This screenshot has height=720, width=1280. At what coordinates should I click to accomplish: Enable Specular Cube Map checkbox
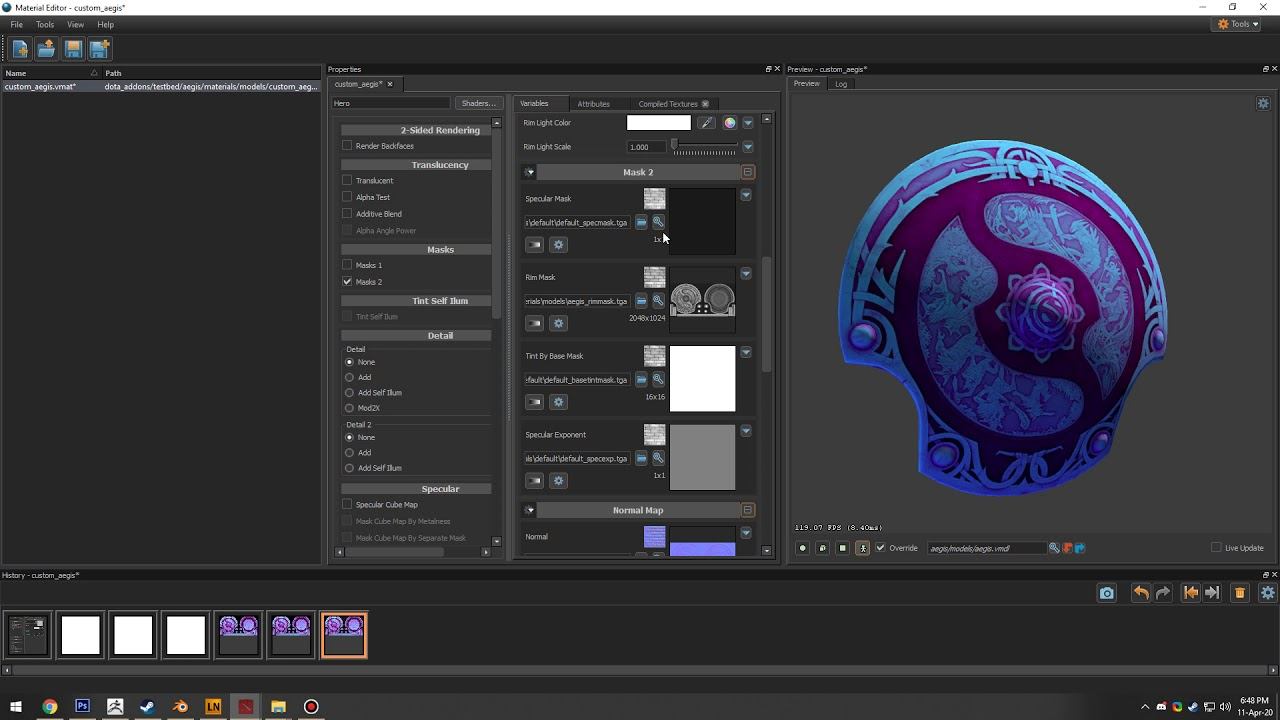pyautogui.click(x=347, y=505)
